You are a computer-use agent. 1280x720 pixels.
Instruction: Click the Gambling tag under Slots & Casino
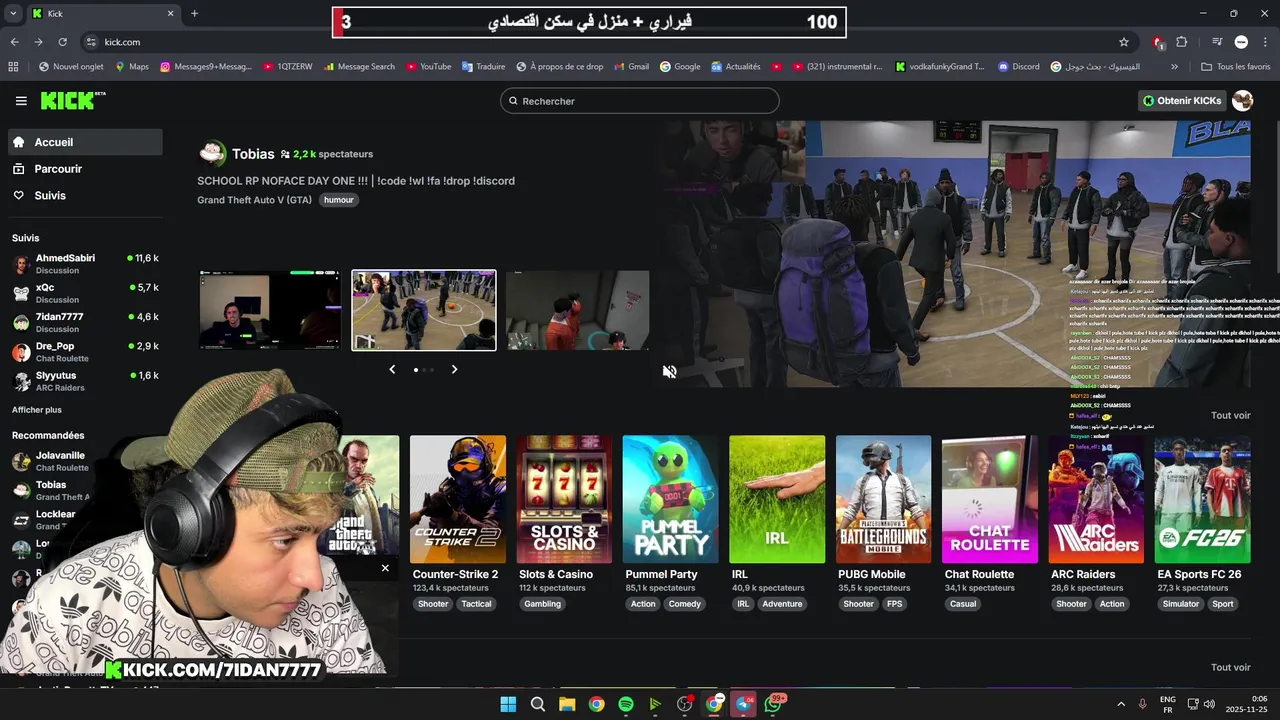543,604
